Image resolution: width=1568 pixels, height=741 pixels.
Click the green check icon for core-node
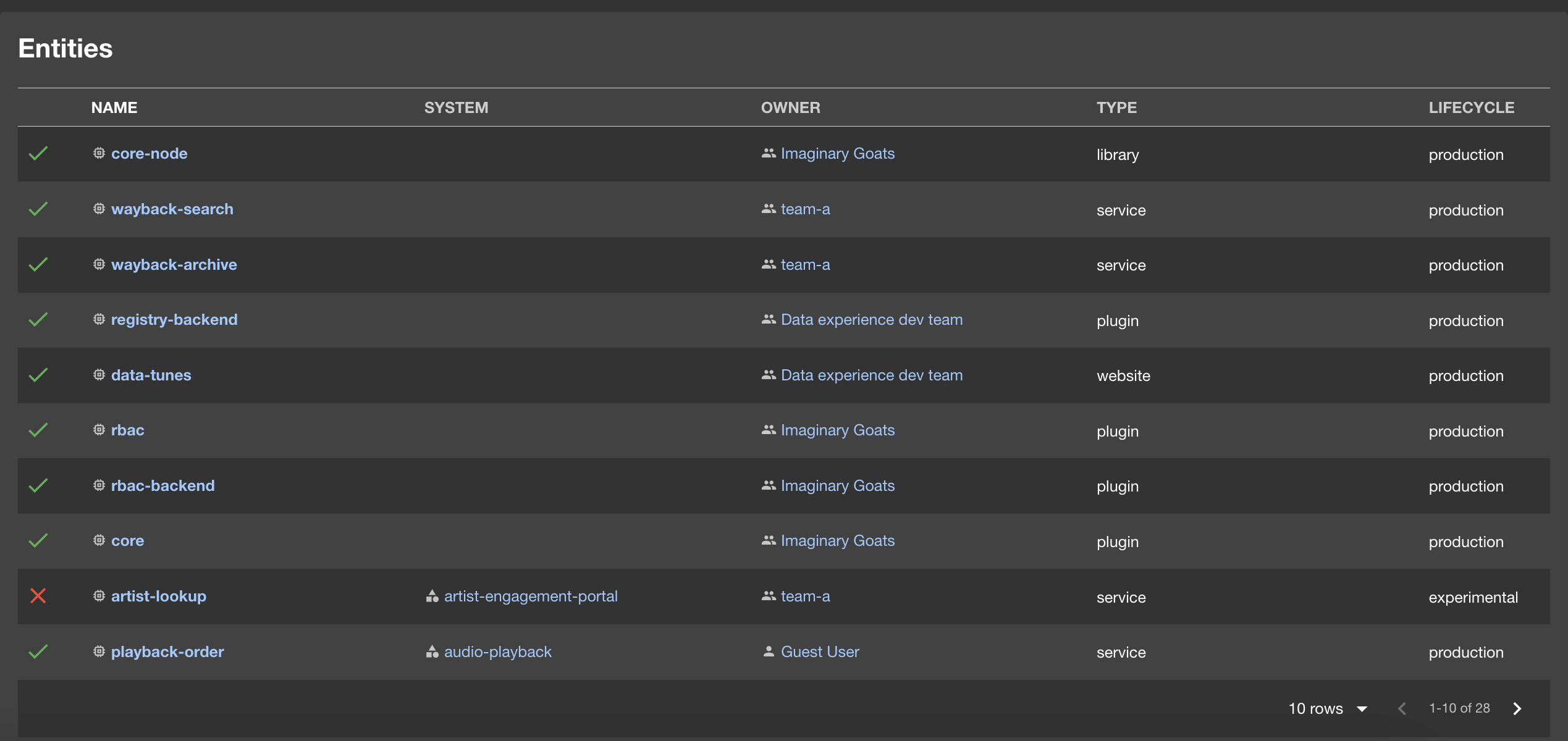click(x=38, y=153)
